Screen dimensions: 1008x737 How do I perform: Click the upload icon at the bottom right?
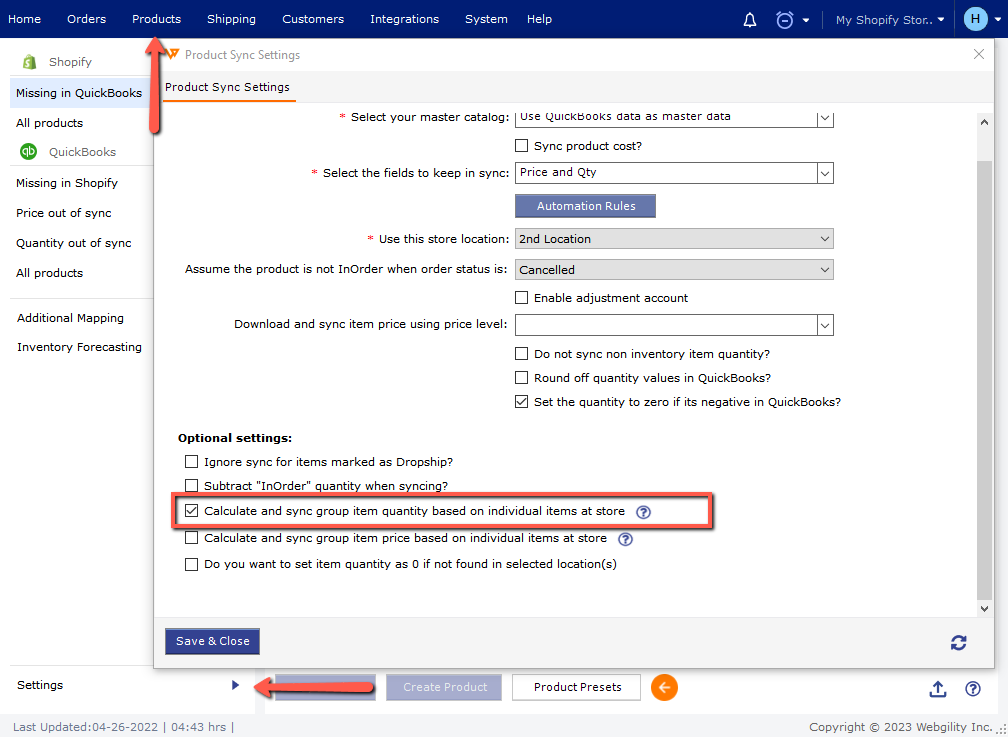point(938,689)
